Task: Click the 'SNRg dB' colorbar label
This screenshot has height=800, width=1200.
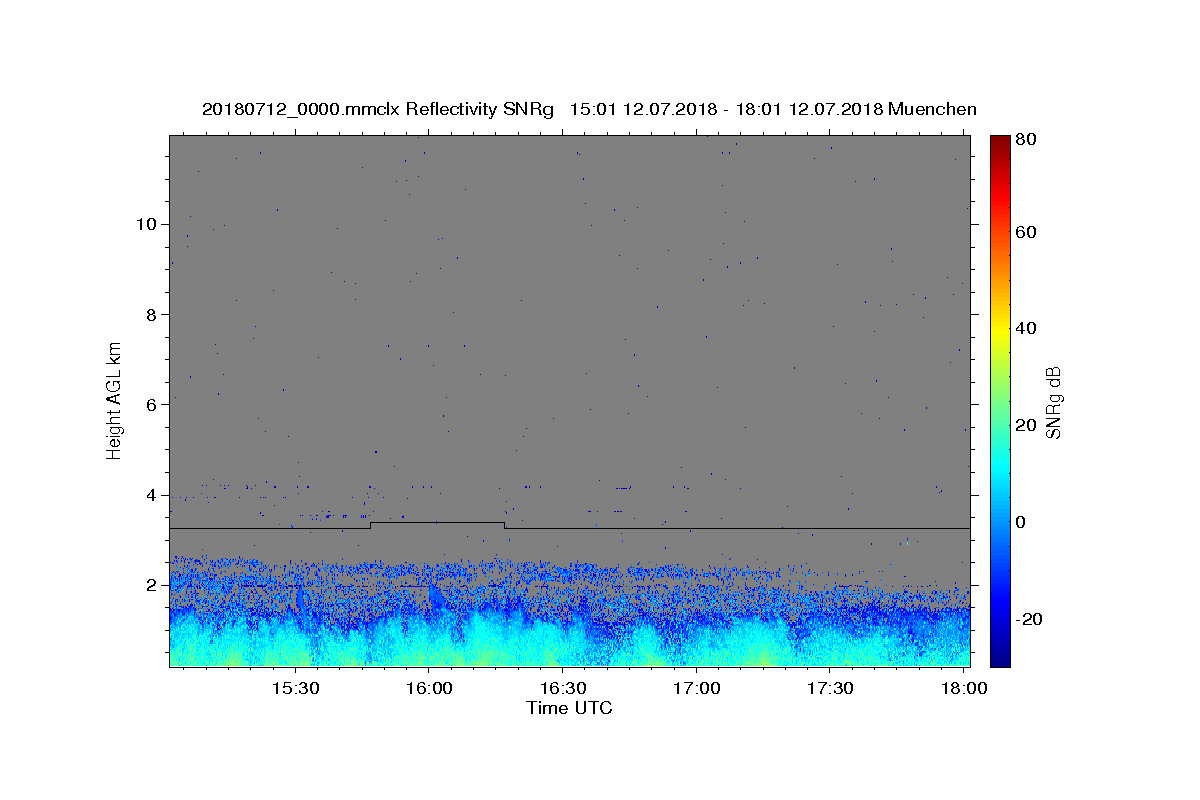Action: [1054, 403]
